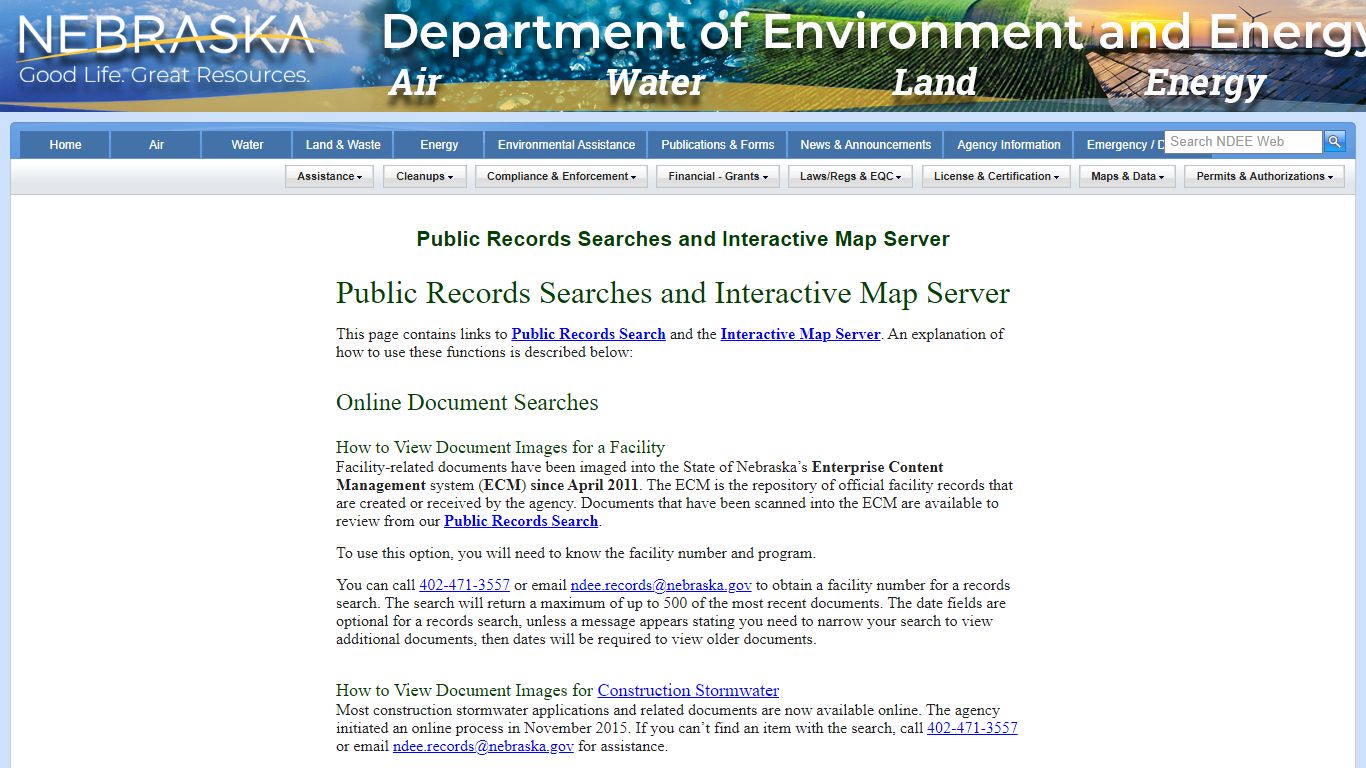Click the Online Document Searches heading
The image size is (1366, 768).
467,402
